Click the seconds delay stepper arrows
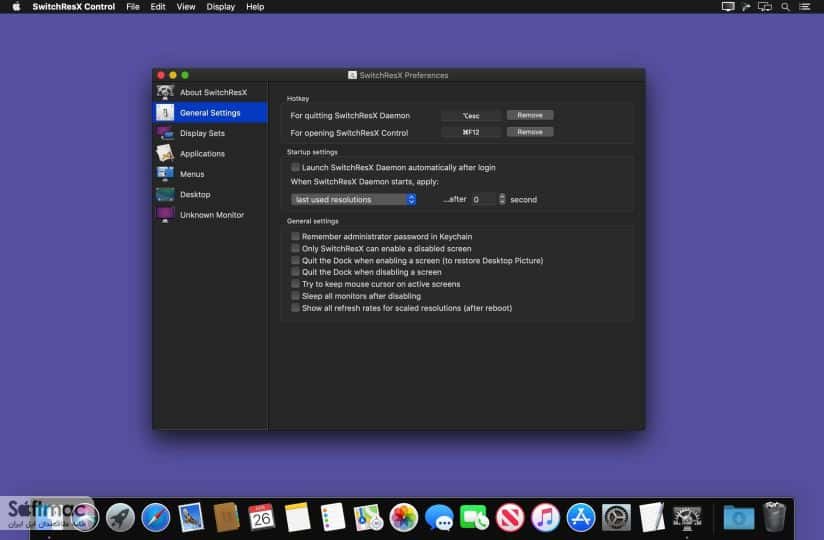This screenshot has width=824, height=540. (502, 199)
